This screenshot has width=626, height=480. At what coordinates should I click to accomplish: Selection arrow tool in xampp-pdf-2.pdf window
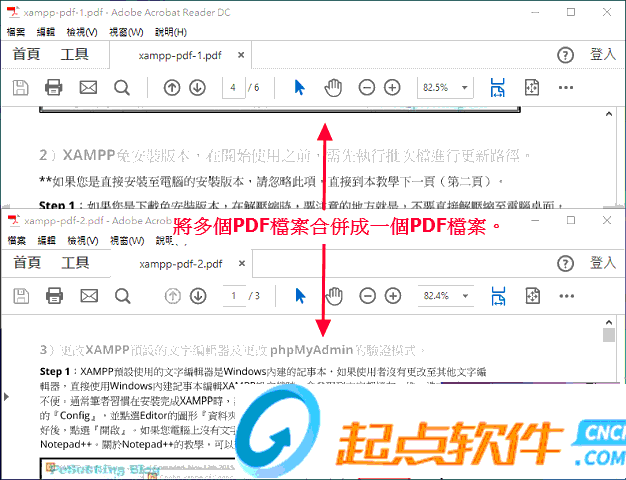click(300, 296)
